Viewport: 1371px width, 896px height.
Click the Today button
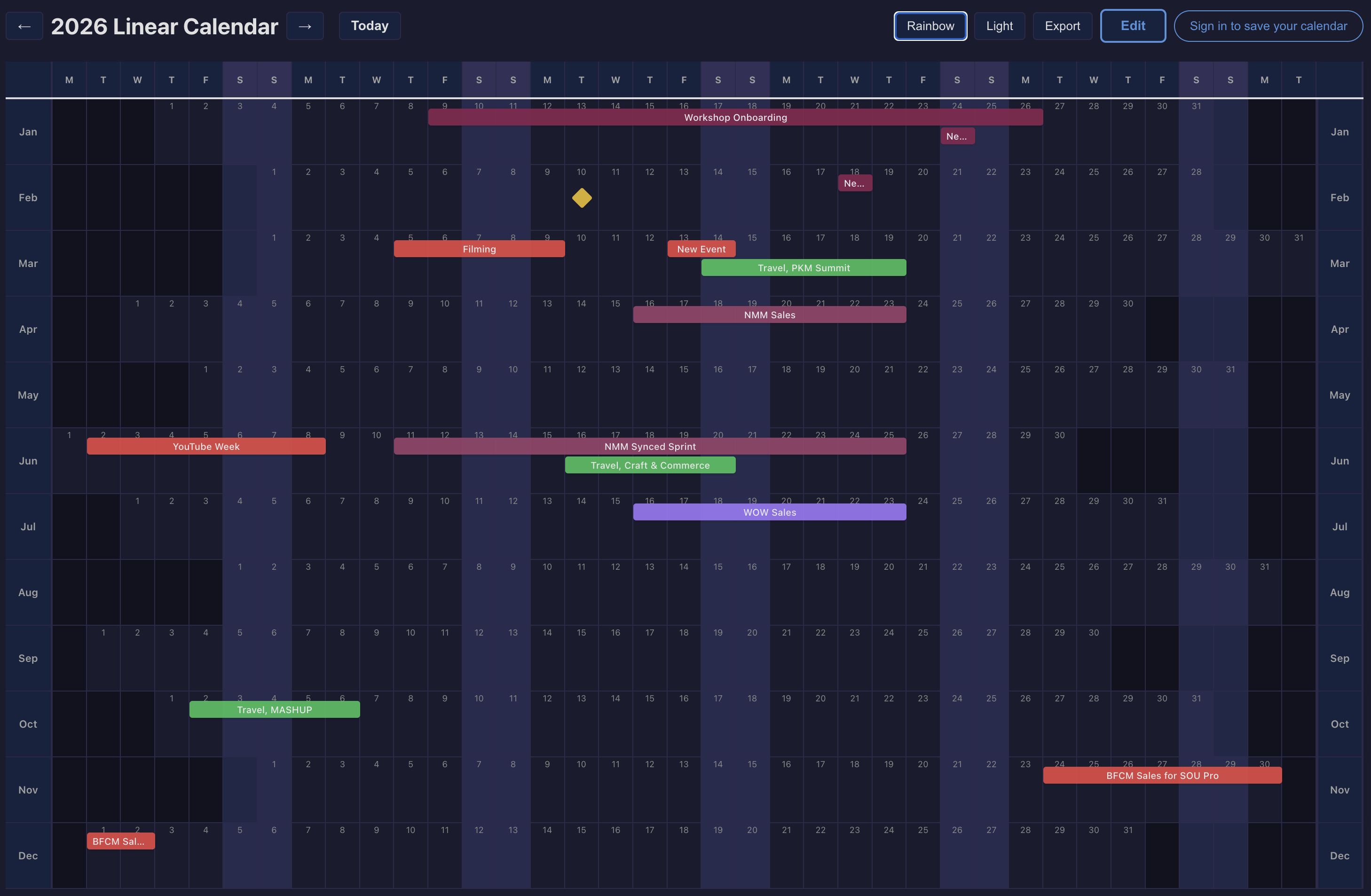click(369, 26)
